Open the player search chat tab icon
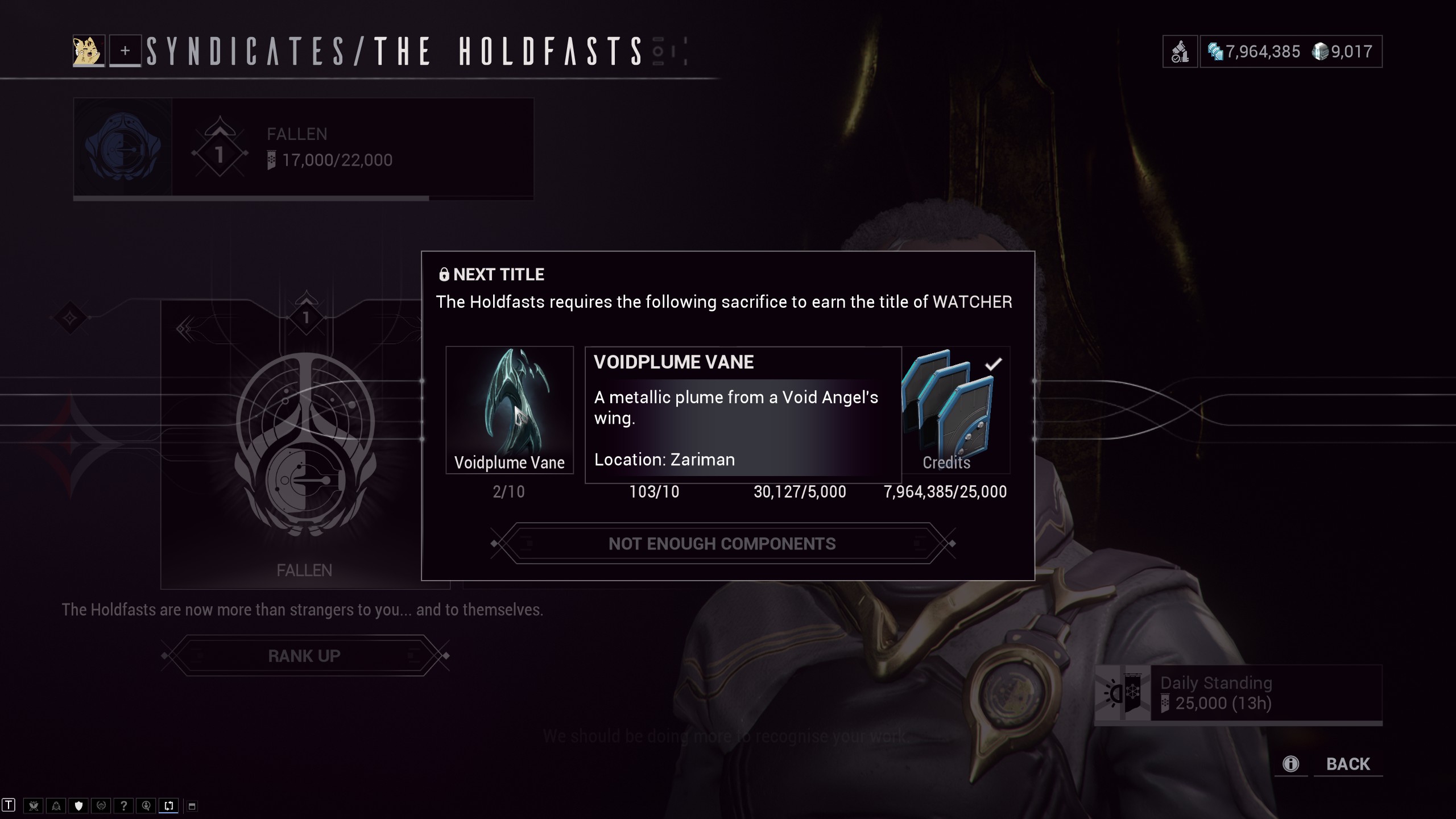The image size is (1456, 819). [146, 805]
